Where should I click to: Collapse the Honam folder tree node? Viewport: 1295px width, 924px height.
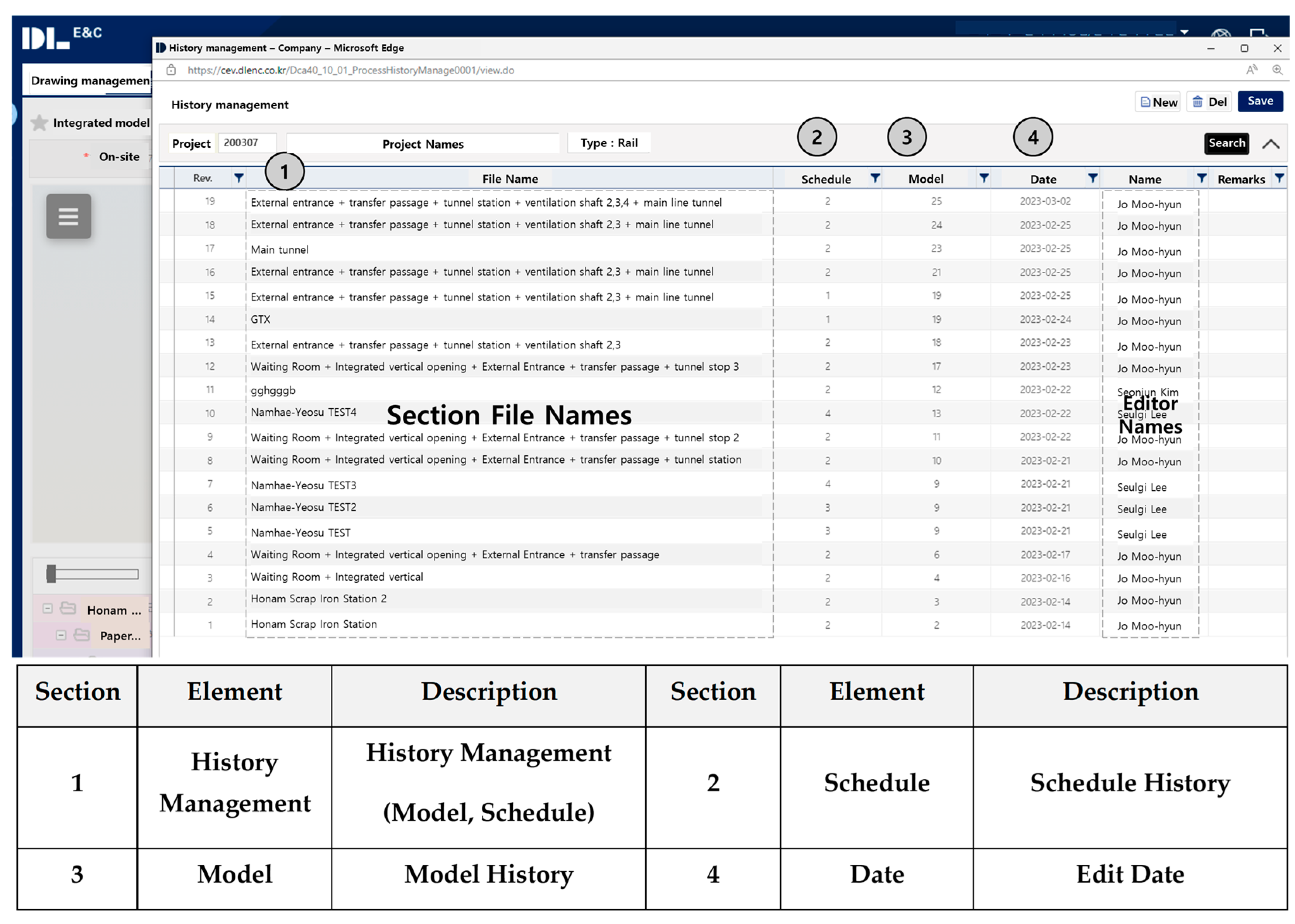click(x=48, y=609)
